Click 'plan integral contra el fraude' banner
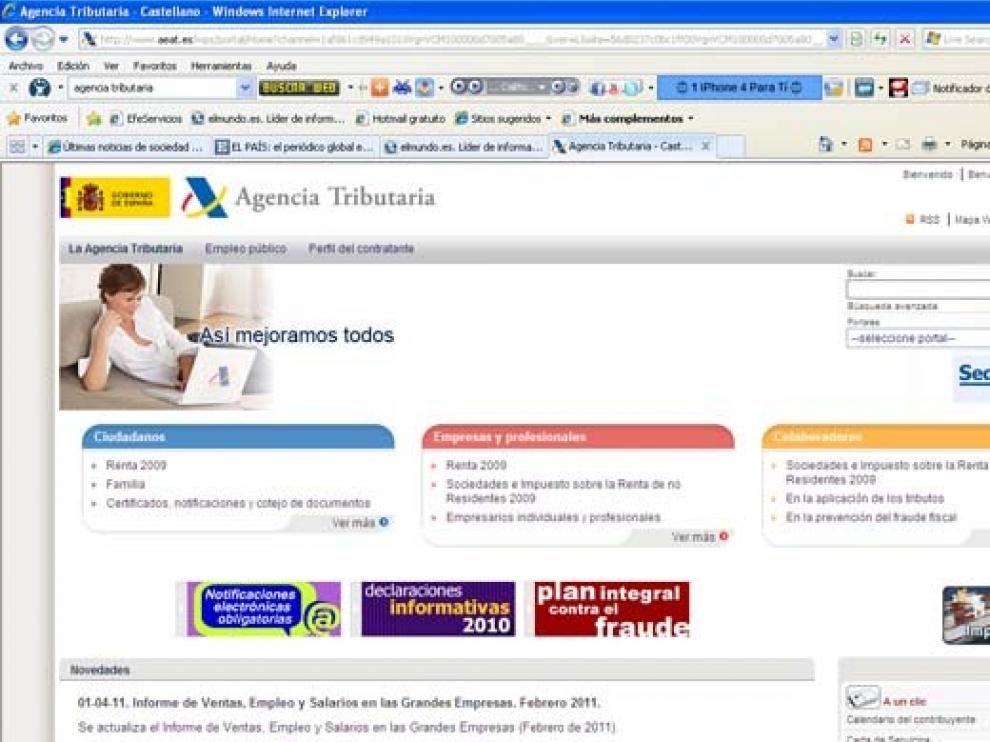 pos(612,609)
